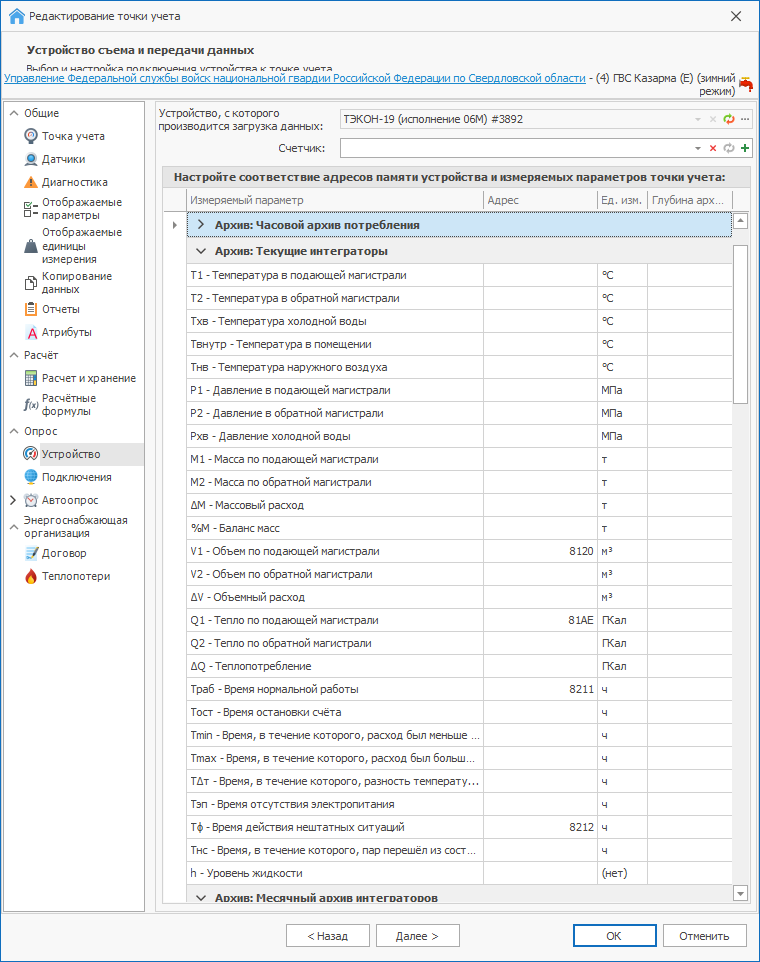This screenshot has height=962, width=760.
Task: Refresh device with the green-orange arrows icon
Action: click(x=729, y=119)
